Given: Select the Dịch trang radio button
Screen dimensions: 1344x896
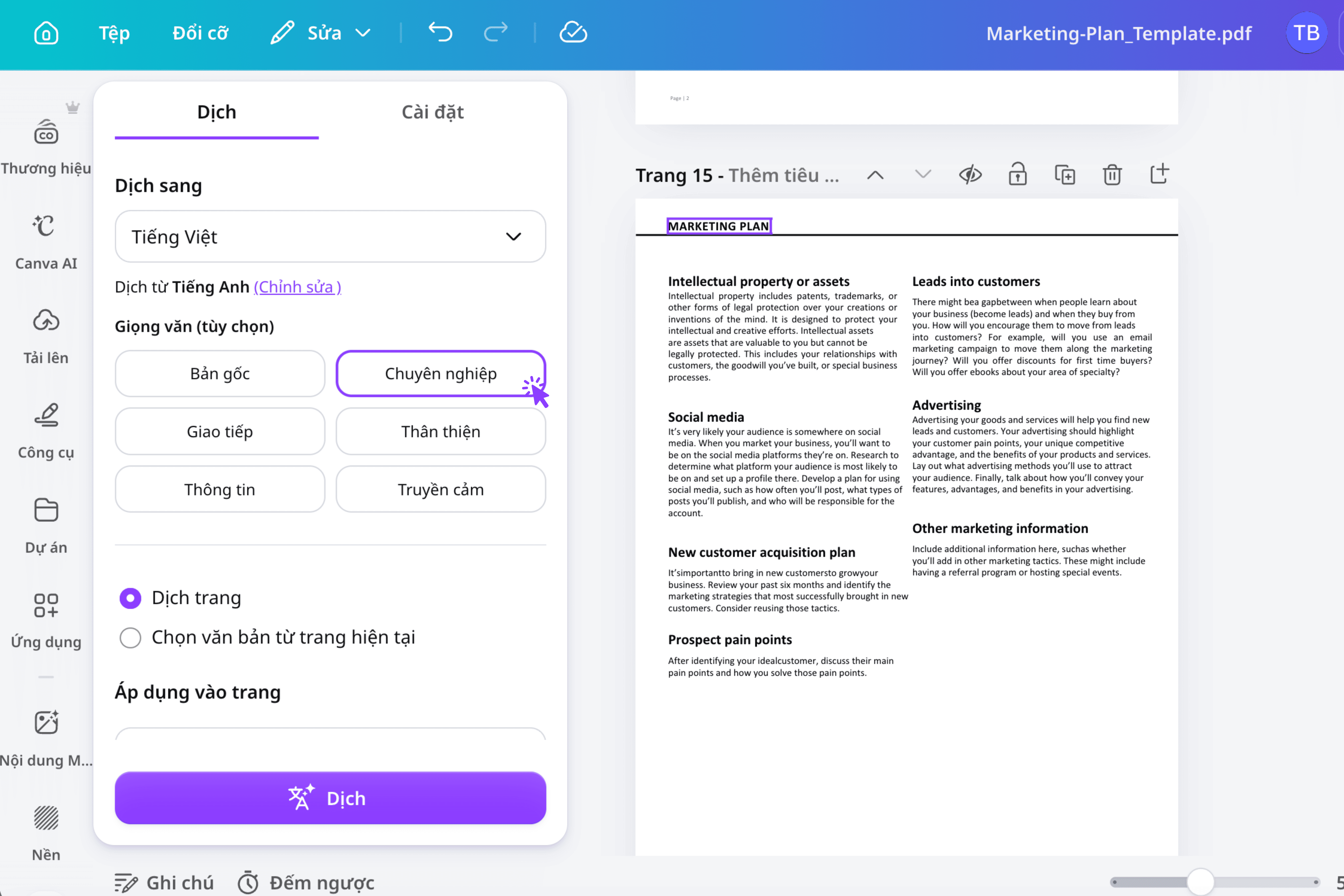Looking at the screenshot, I should pyautogui.click(x=130, y=598).
